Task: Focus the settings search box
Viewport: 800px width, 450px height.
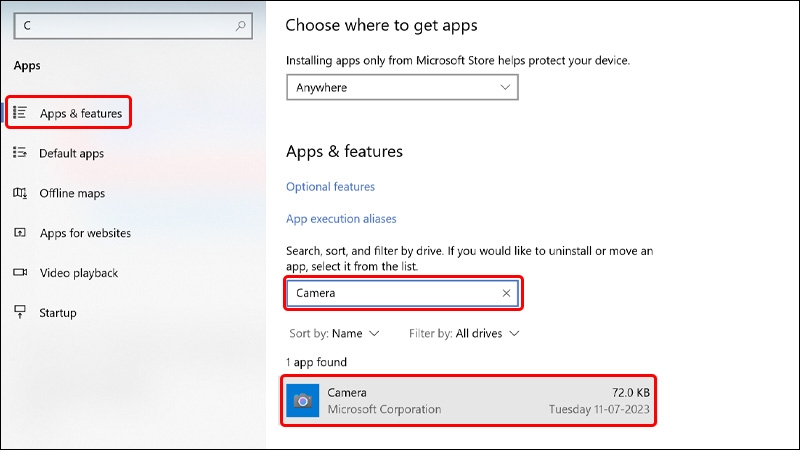Action: (133, 26)
